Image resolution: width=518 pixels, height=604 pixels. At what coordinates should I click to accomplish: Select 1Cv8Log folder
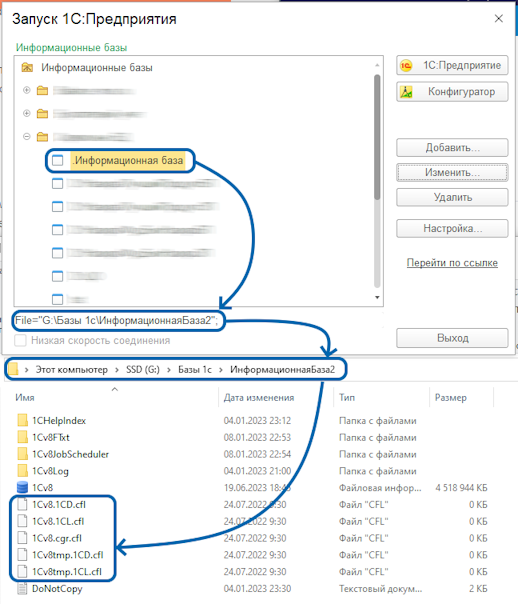coord(50,471)
